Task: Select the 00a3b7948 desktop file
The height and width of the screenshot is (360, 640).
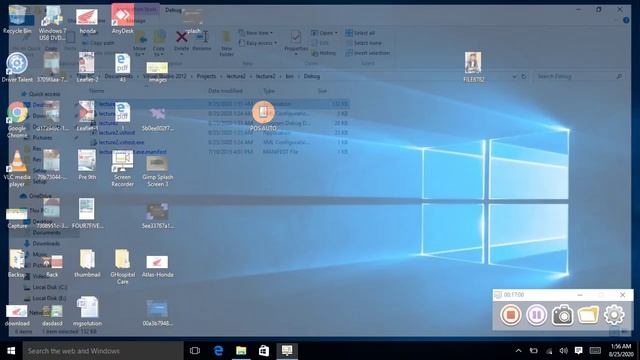Action: [158, 313]
